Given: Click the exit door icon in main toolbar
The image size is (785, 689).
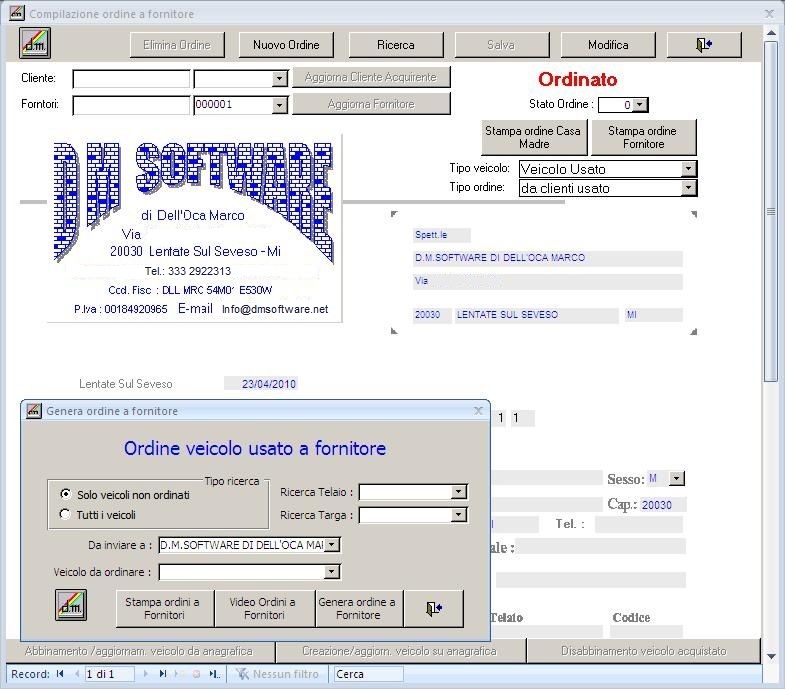Looking at the screenshot, I should tap(704, 45).
